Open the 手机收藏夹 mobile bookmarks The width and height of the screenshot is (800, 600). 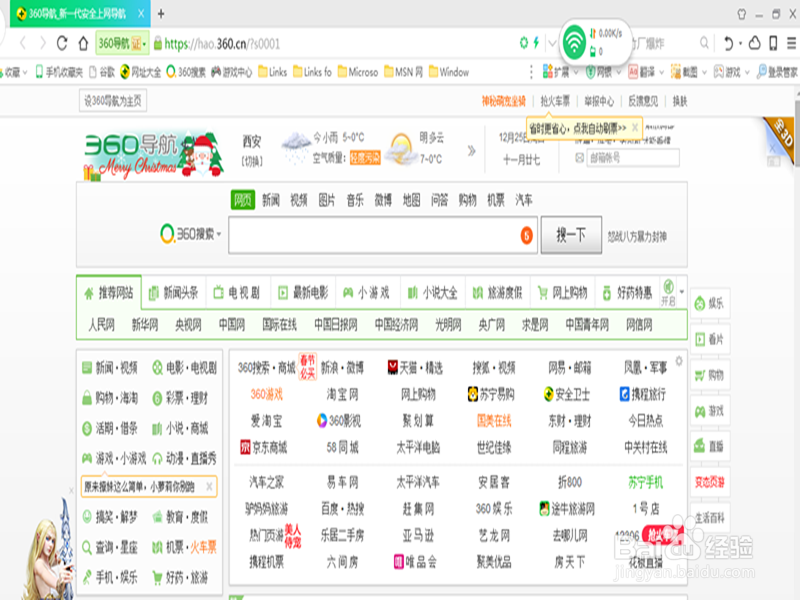pos(58,72)
